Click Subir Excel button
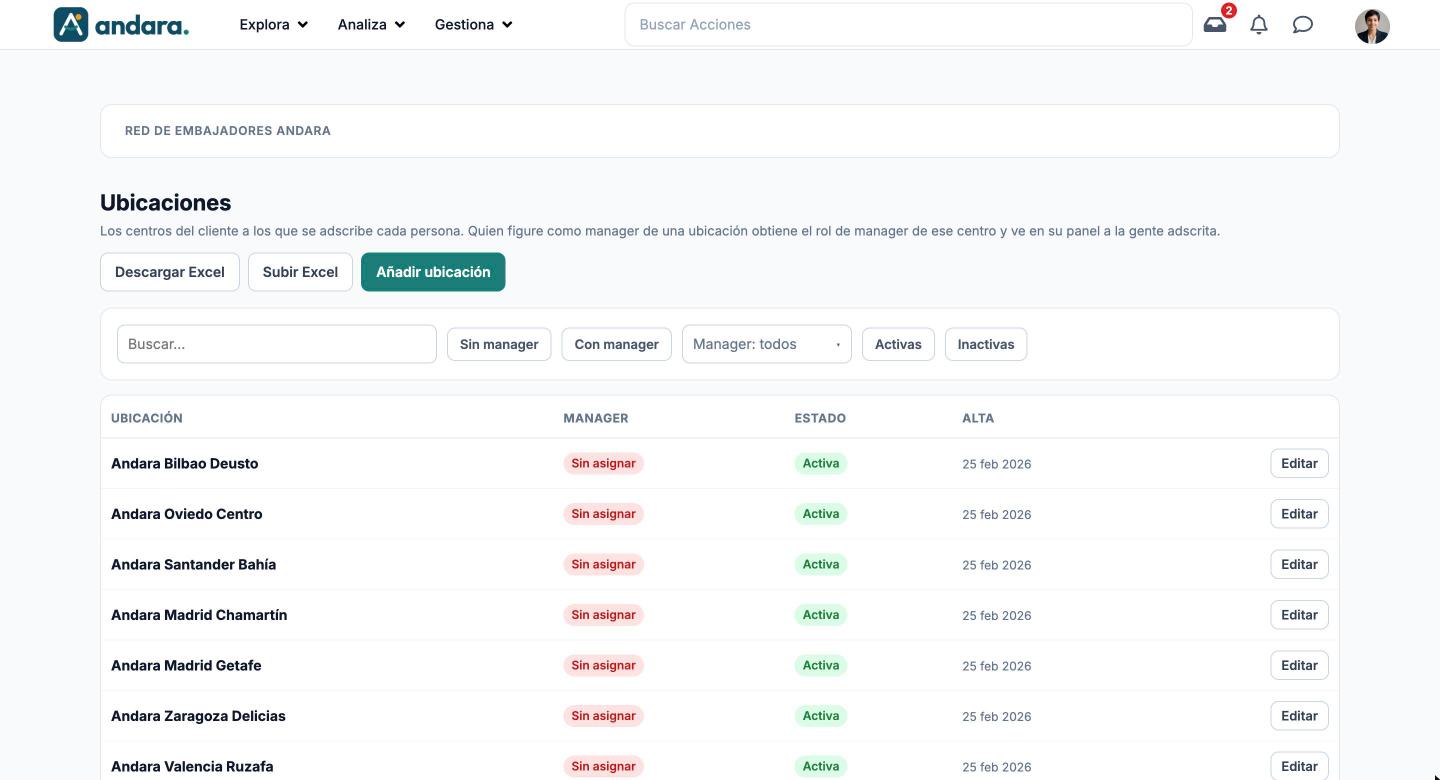 click(x=300, y=272)
